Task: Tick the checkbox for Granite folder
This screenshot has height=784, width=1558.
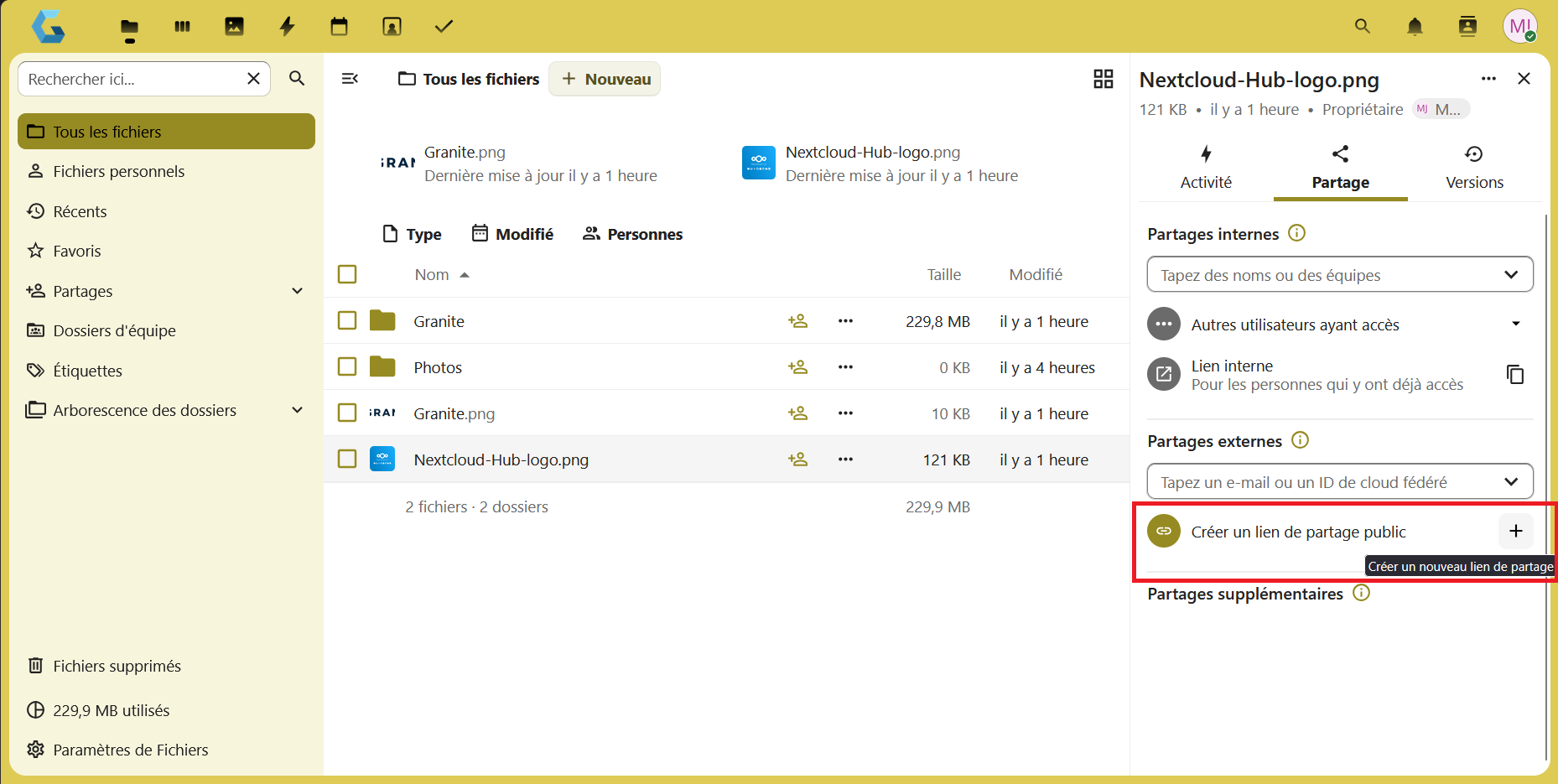Action: pyautogui.click(x=347, y=320)
